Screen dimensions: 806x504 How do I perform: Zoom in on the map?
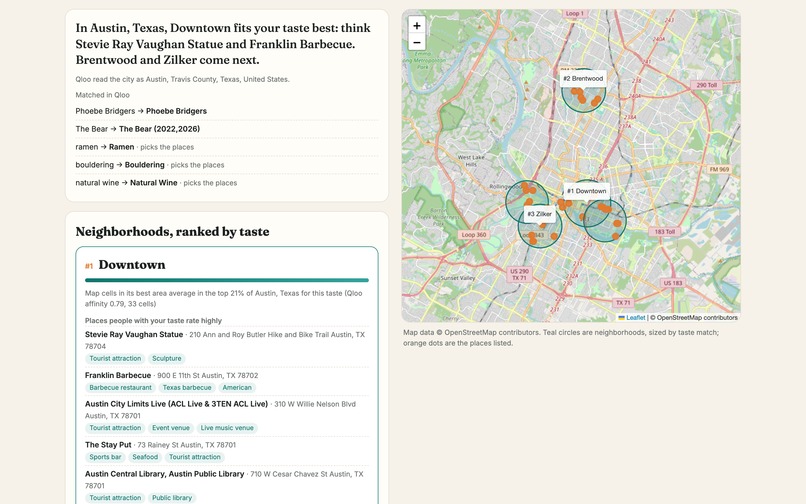pyautogui.click(x=417, y=25)
